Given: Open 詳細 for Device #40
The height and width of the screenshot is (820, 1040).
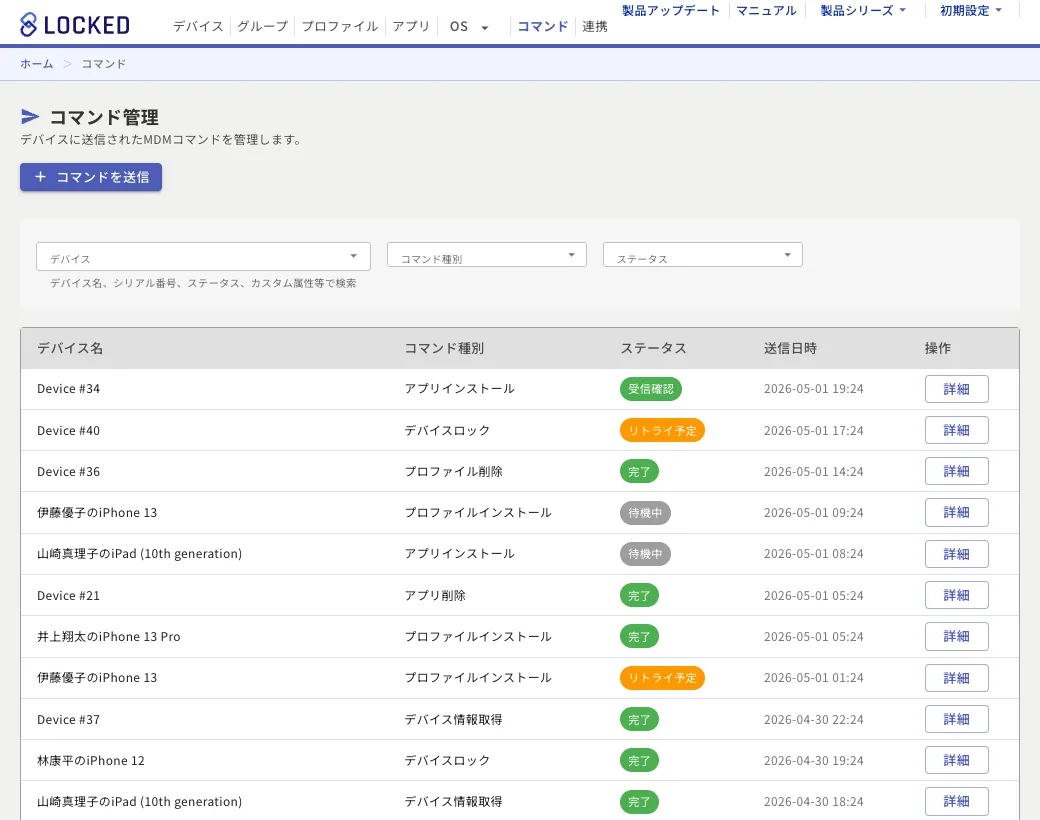Looking at the screenshot, I should [956, 430].
